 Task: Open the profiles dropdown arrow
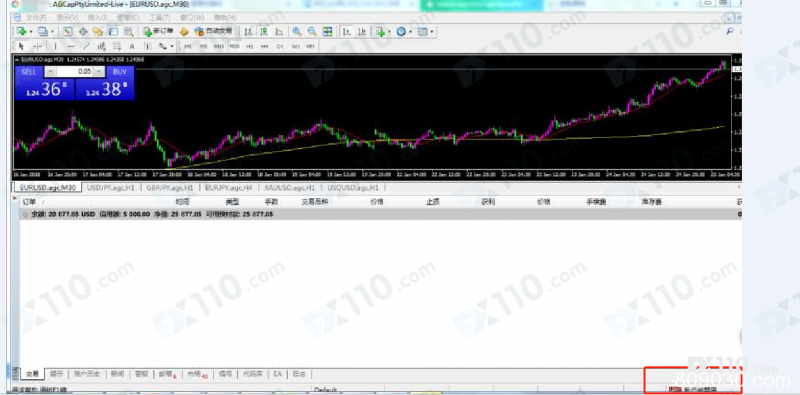click(x=53, y=32)
